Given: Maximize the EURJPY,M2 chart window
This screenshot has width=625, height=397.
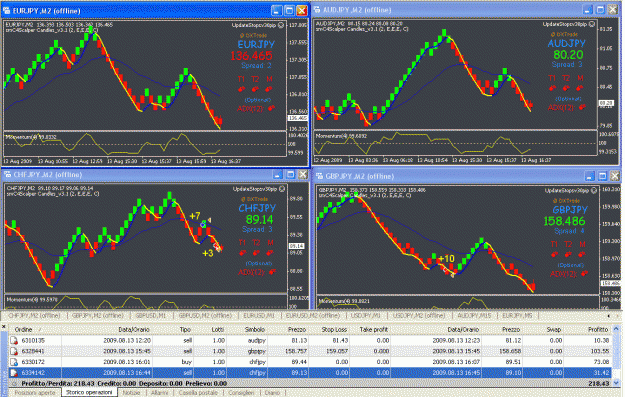Looking at the screenshot, I should click(289, 10).
